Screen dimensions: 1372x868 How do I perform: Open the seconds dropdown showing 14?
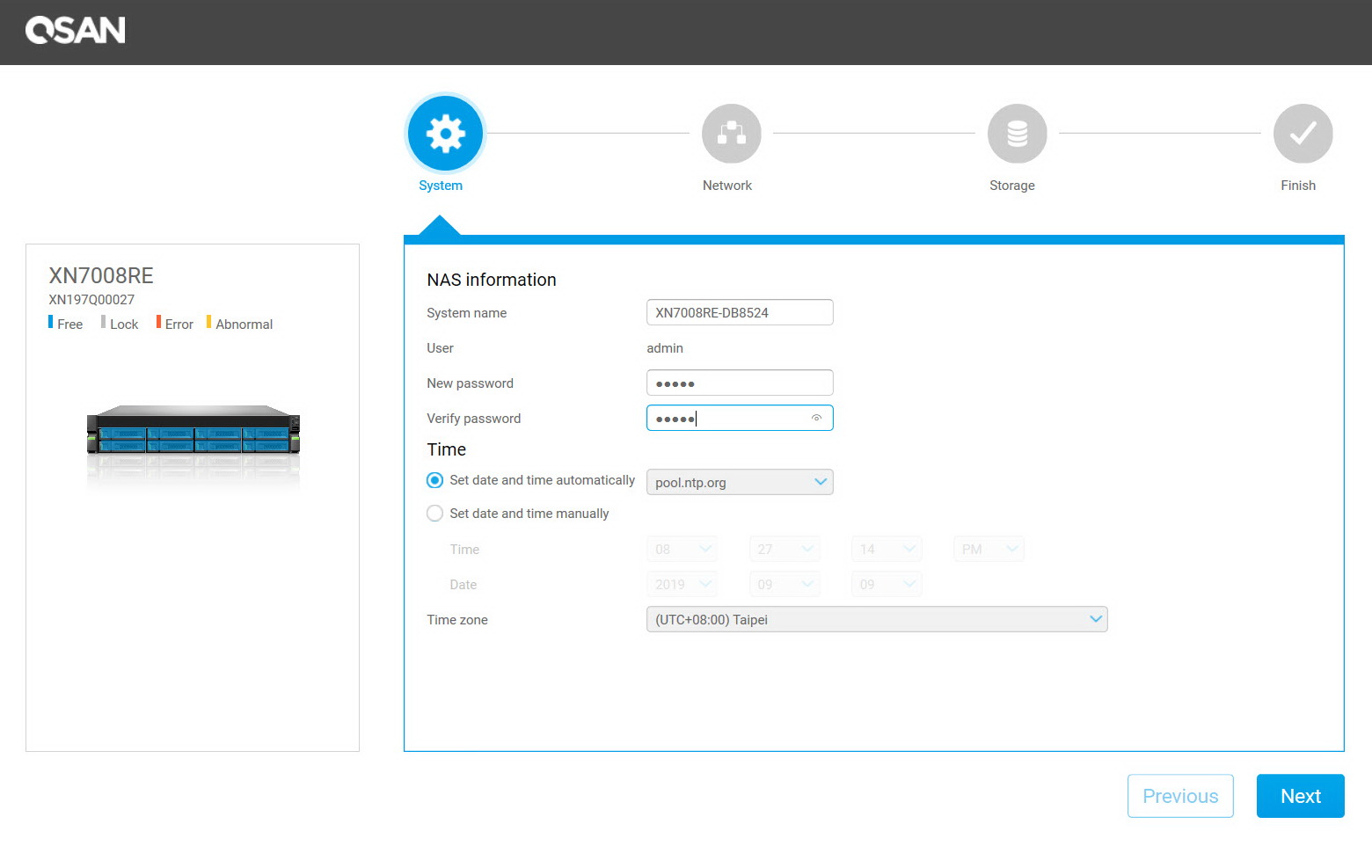pyautogui.click(x=887, y=549)
